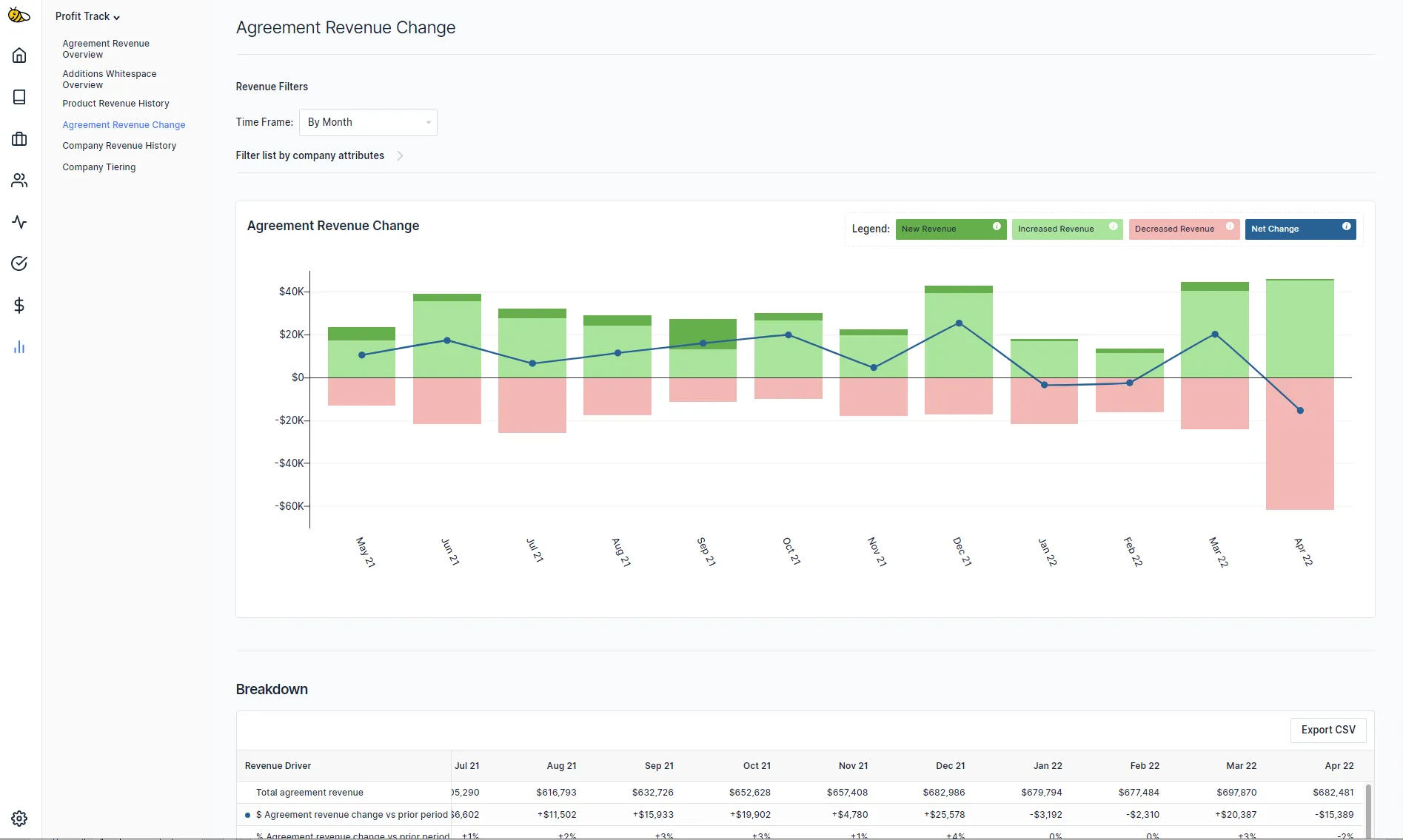Click the $682,481 Apr 22 cell

[1333, 793]
